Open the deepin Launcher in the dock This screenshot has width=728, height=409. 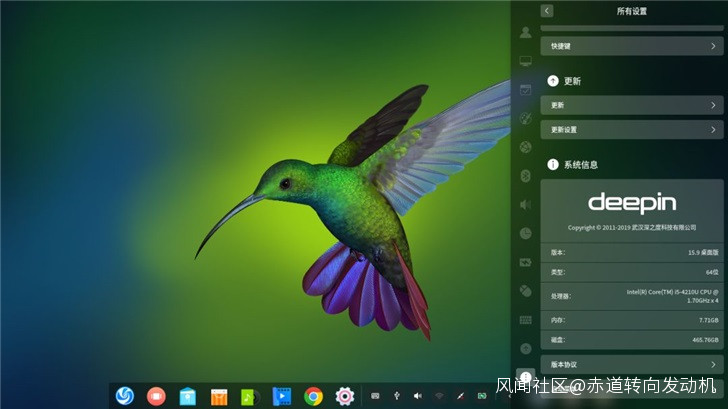click(125, 396)
